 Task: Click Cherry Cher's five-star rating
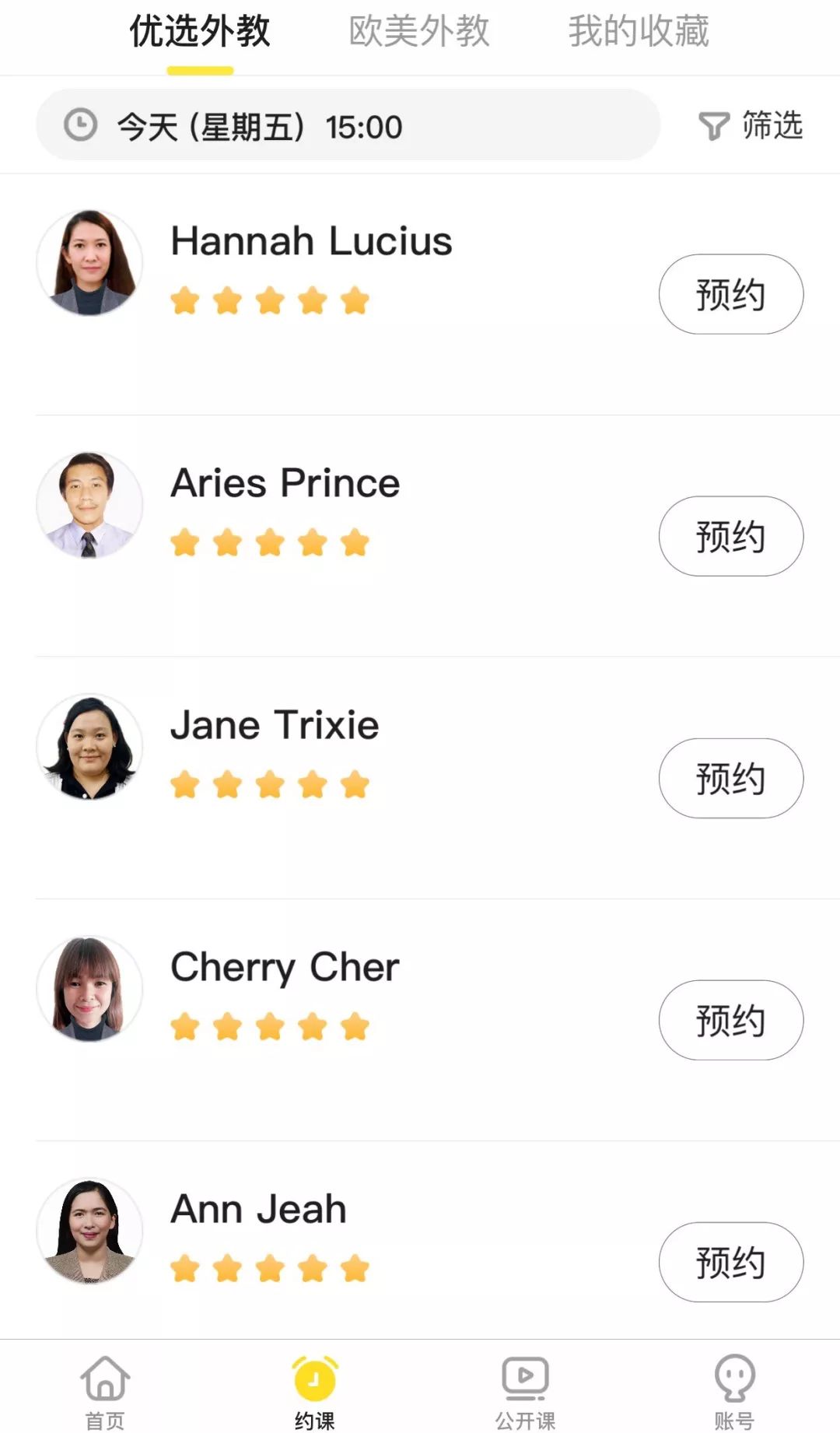click(x=269, y=1027)
